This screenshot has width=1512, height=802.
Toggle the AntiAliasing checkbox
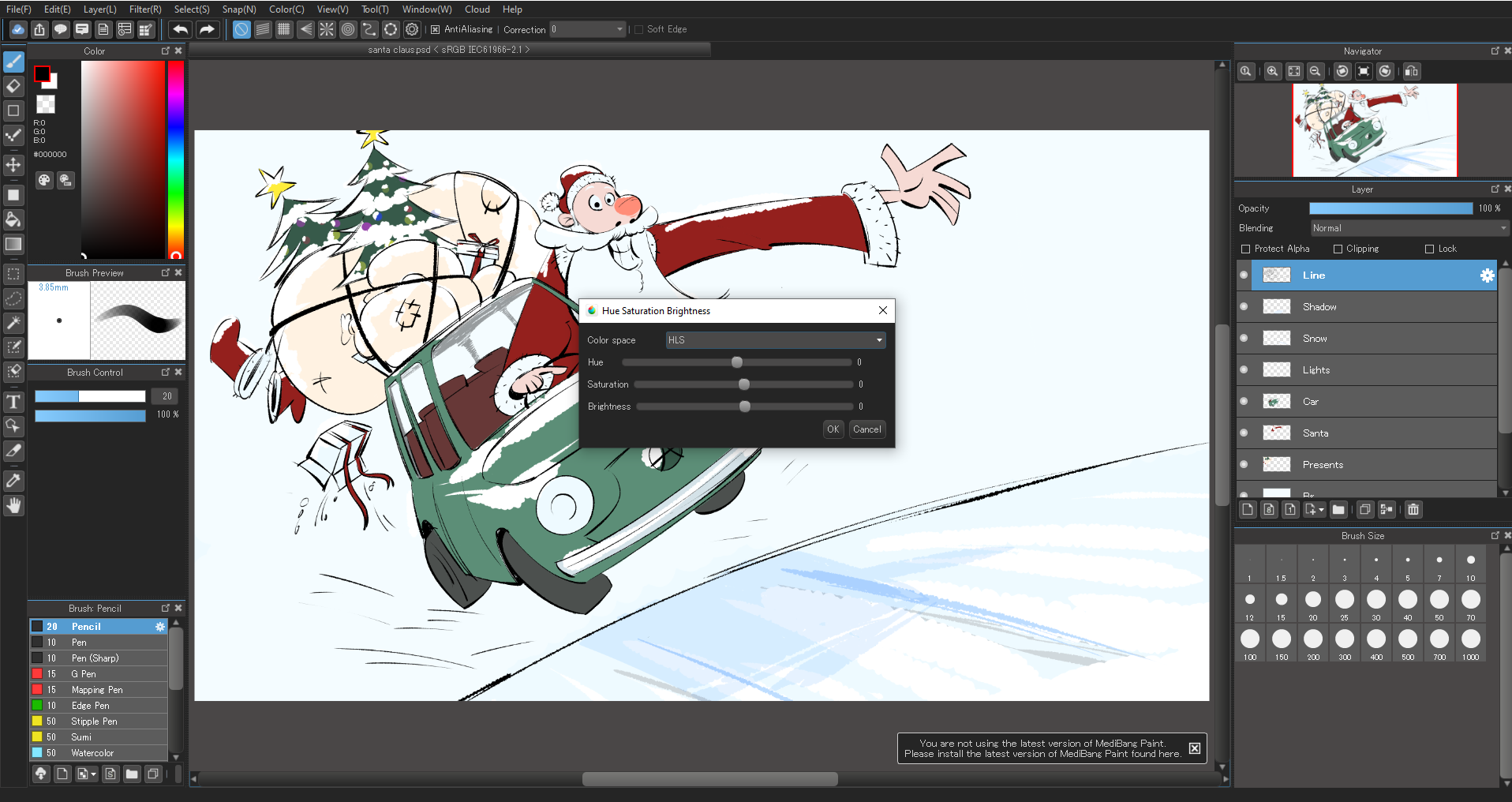[x=435, y=29]
